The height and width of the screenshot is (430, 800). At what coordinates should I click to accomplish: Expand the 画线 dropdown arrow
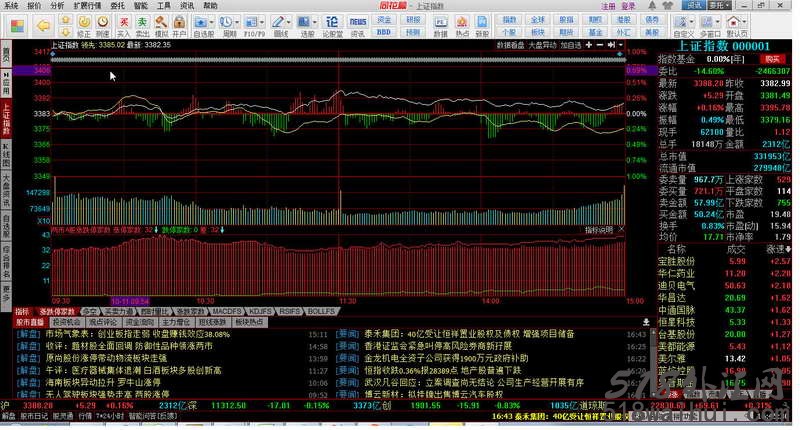pos(289,22)
